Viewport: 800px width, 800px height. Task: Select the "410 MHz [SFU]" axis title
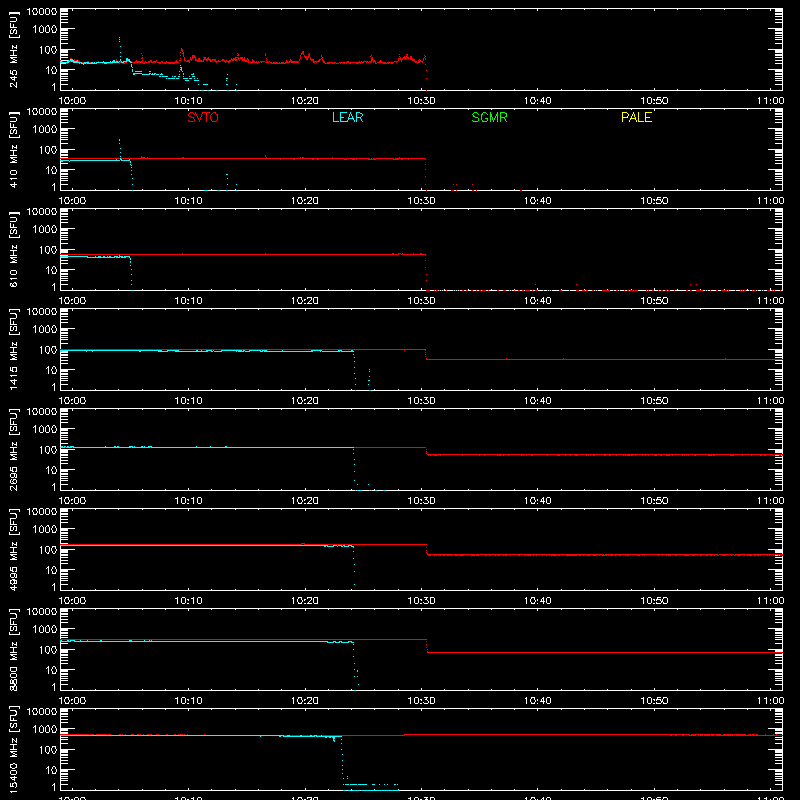click(13, 149)
